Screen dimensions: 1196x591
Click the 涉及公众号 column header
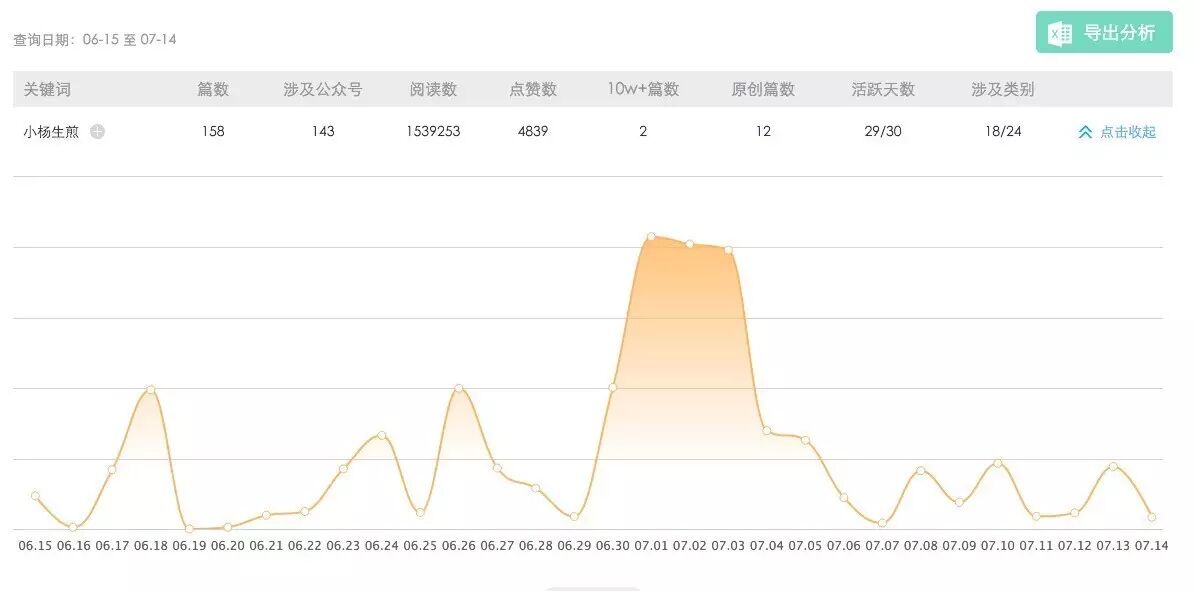(322, 89)
